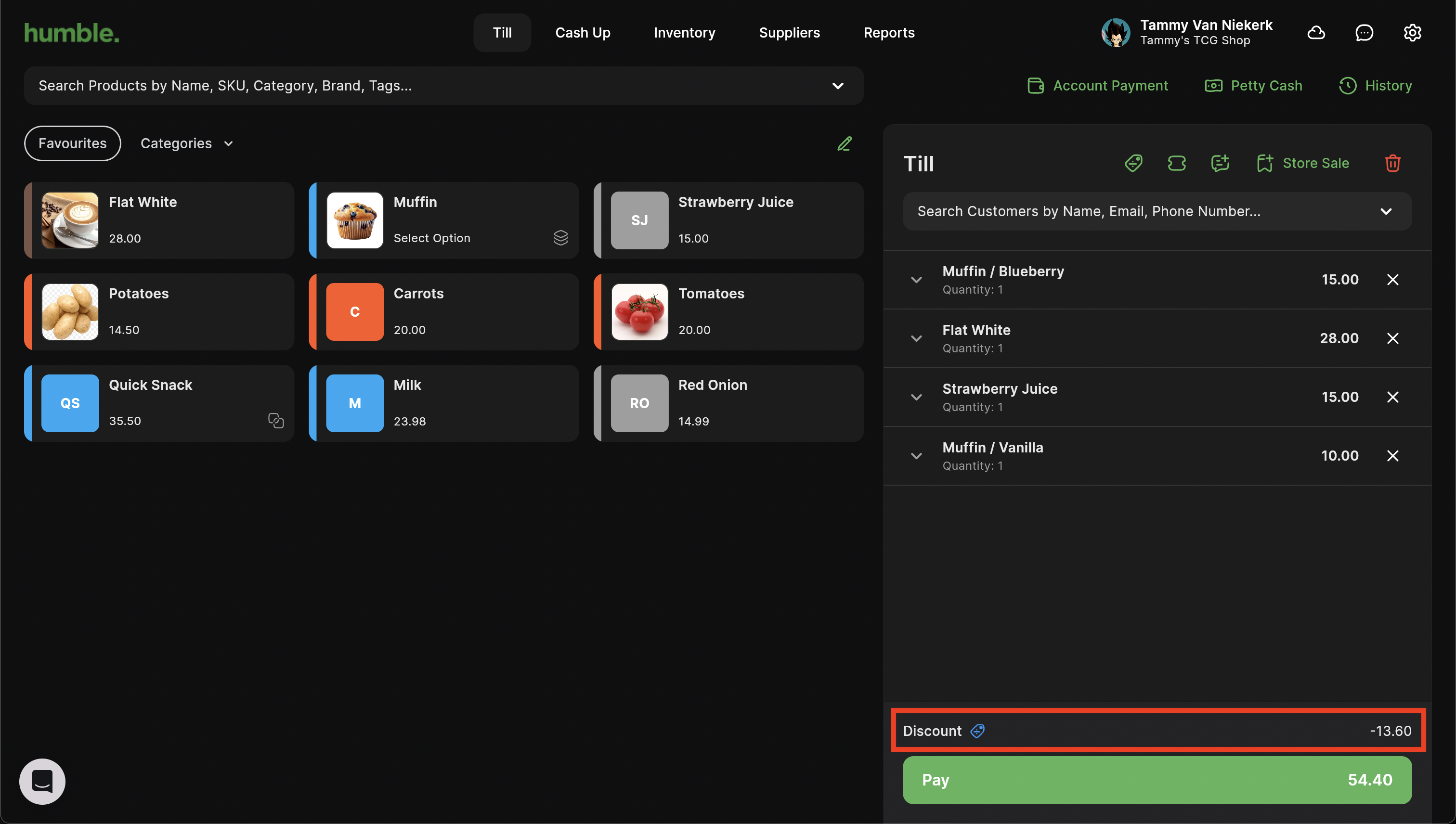Open the customer search dropdown arrow

1386,212
